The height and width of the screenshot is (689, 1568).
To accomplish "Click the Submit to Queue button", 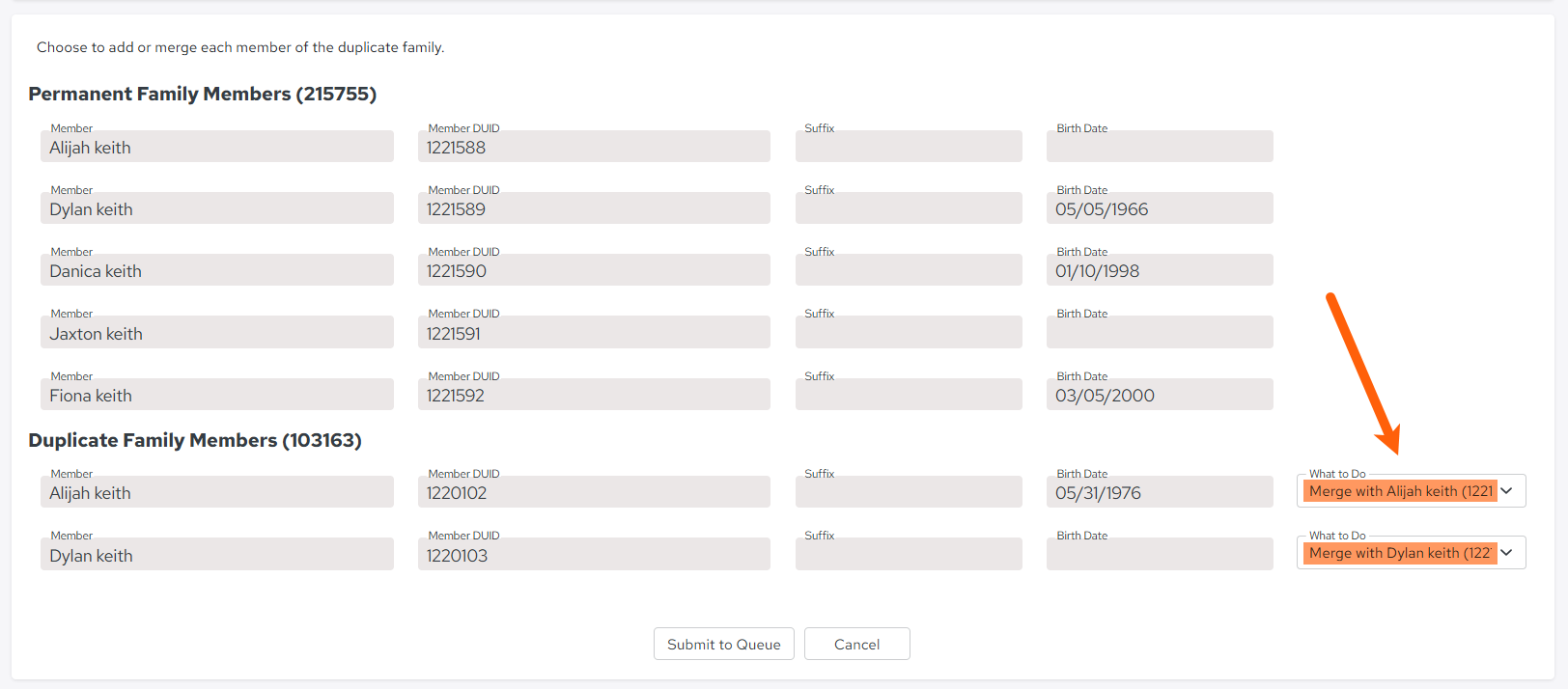I will pos(724,644).
